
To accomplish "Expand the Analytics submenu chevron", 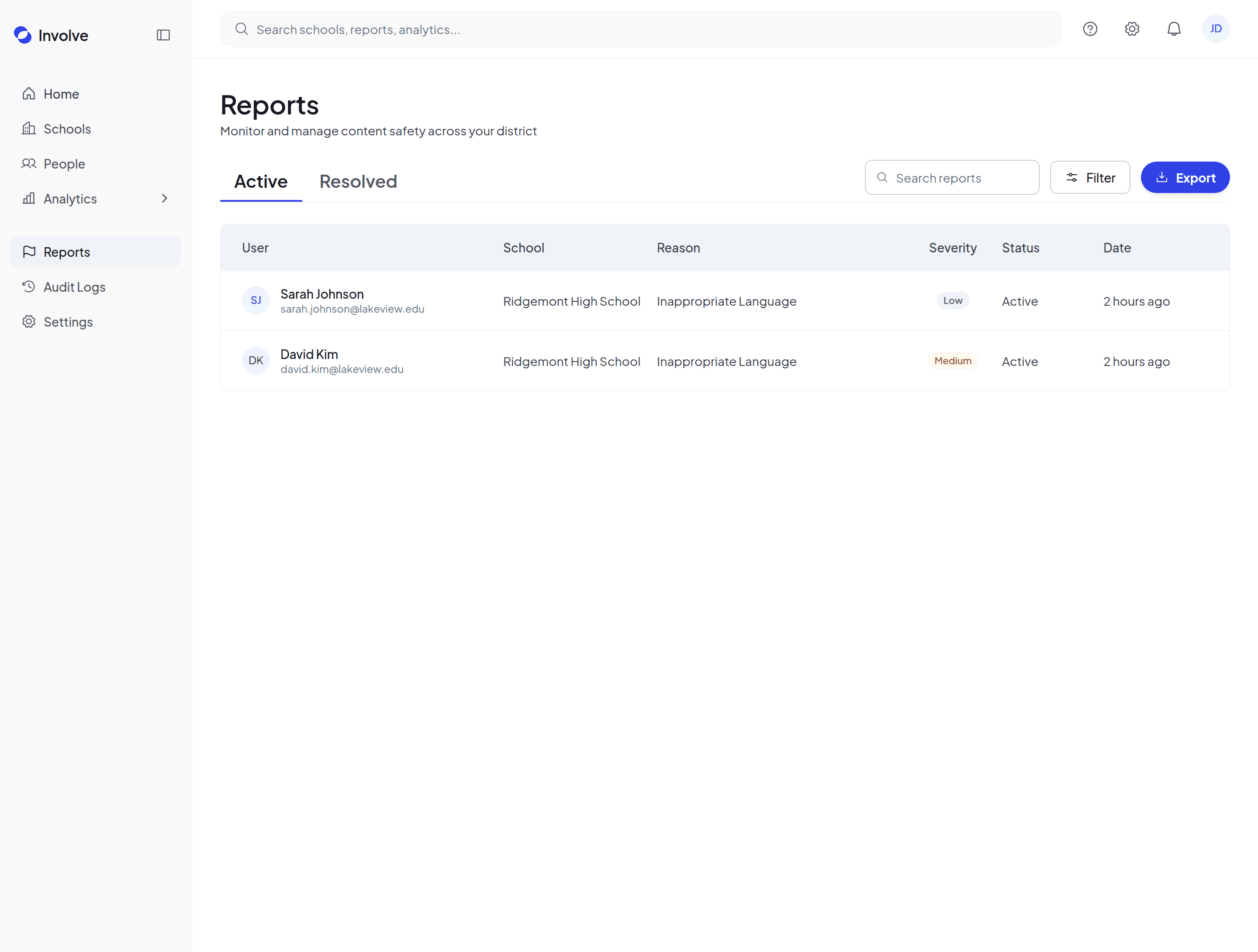I will (164, 198).
